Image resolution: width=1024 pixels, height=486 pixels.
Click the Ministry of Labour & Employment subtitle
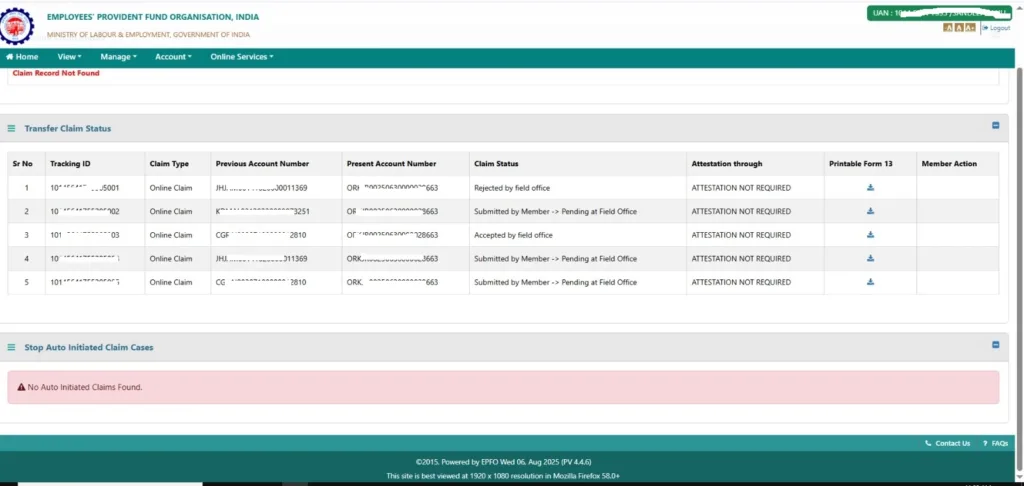pos(148,35)
